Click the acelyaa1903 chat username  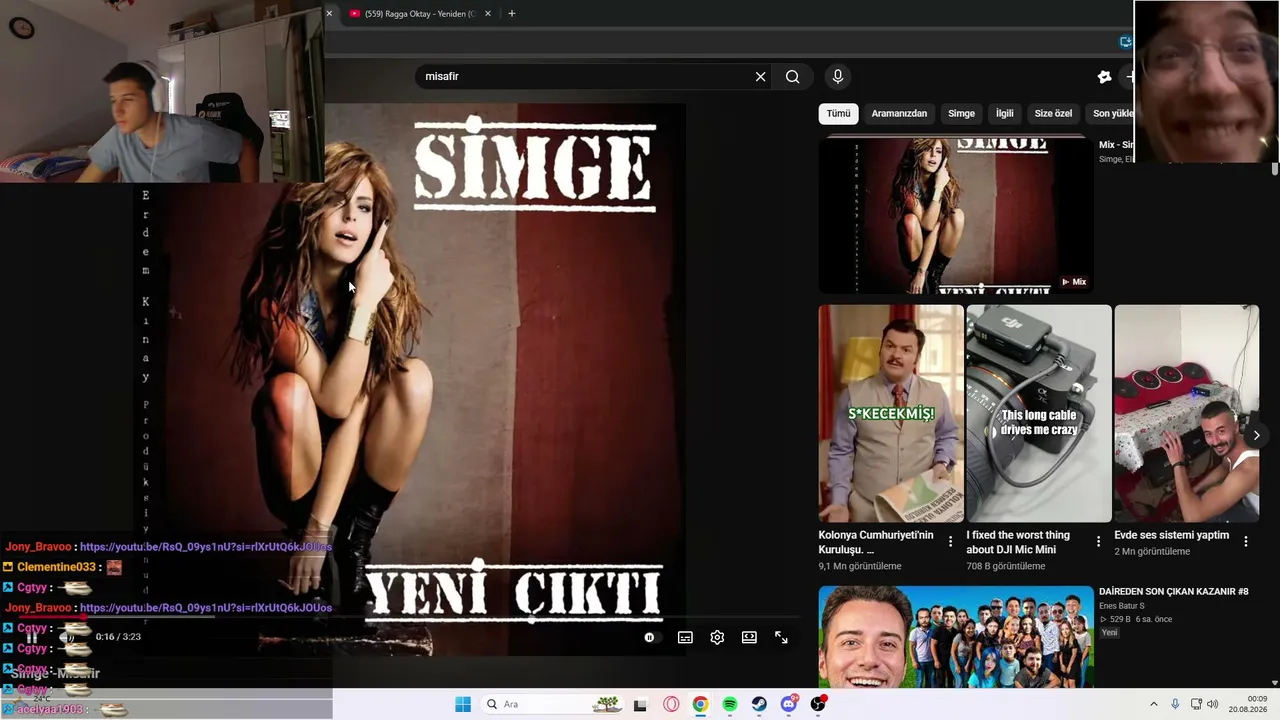[50, 709]
